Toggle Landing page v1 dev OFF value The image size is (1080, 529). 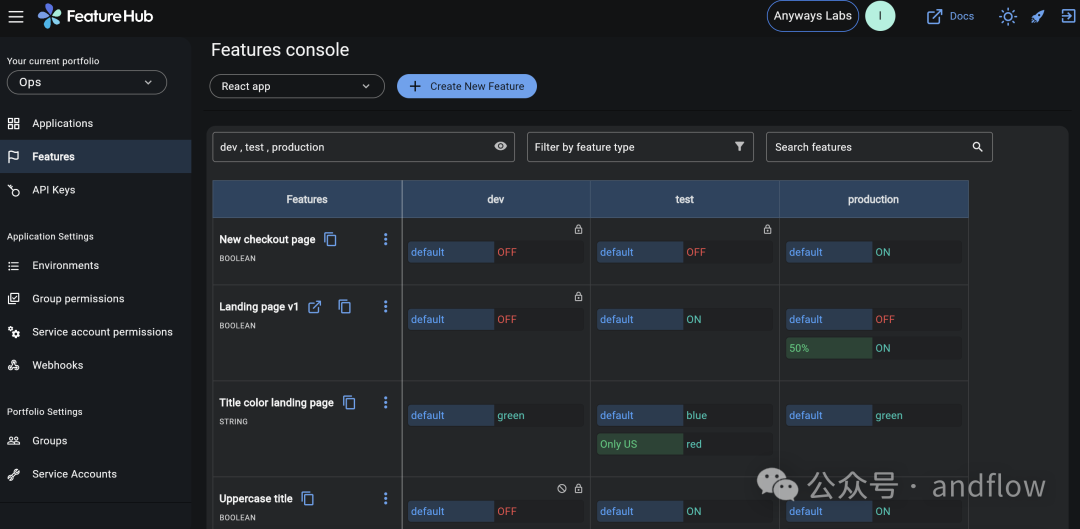point(539,320)
